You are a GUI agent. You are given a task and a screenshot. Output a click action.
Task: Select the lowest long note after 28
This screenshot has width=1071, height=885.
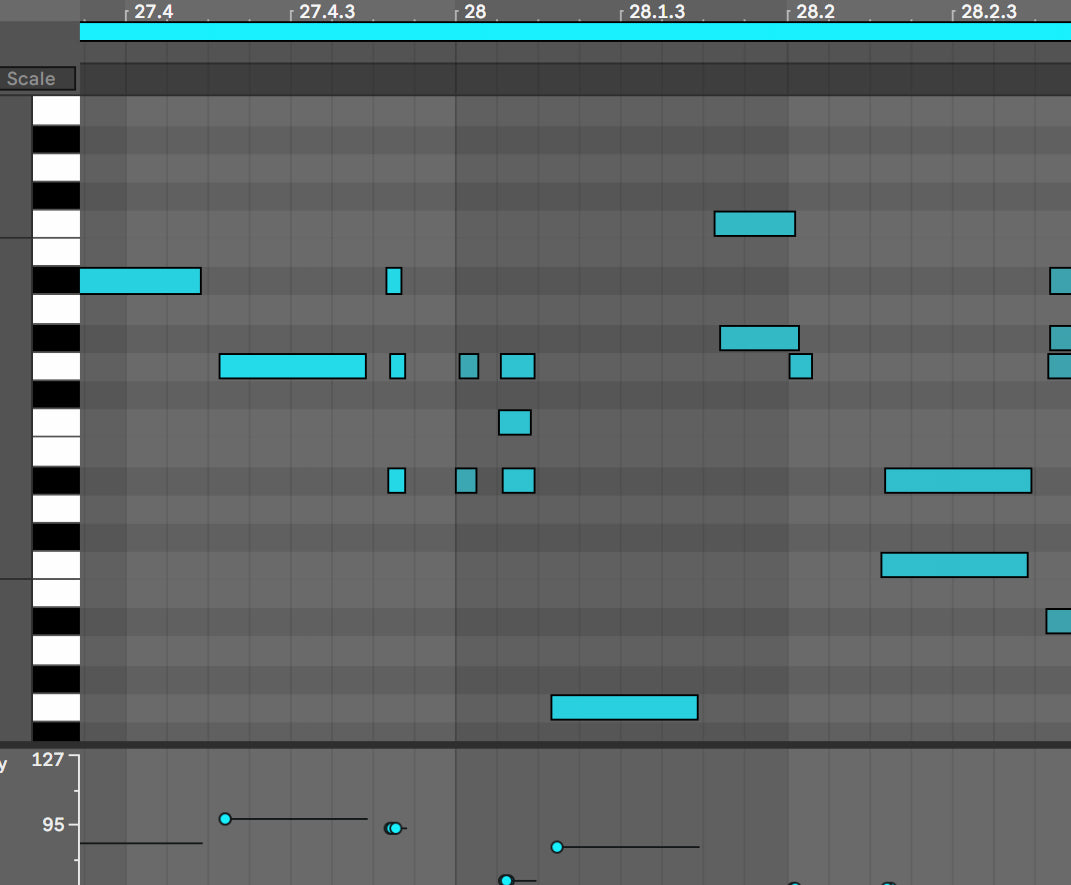point(624,707)
